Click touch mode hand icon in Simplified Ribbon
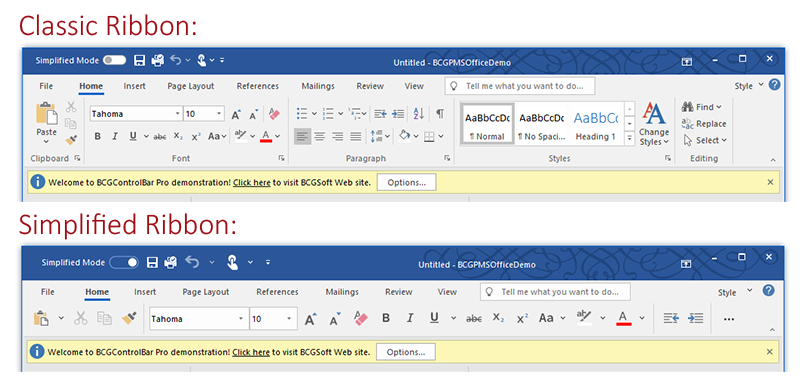 [232, 262]
